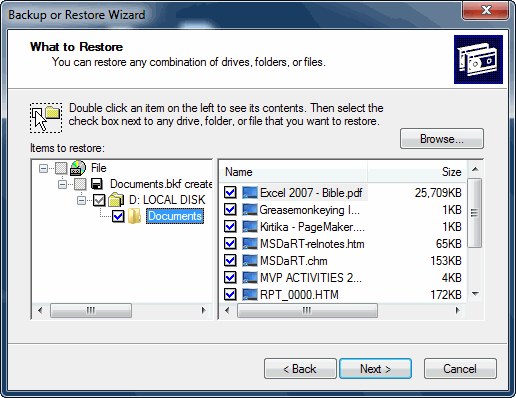The width and height of the screenshot is (516, 398).
Task: Click the Documents.bkf floppy disk icon
Action: (97, 184)
